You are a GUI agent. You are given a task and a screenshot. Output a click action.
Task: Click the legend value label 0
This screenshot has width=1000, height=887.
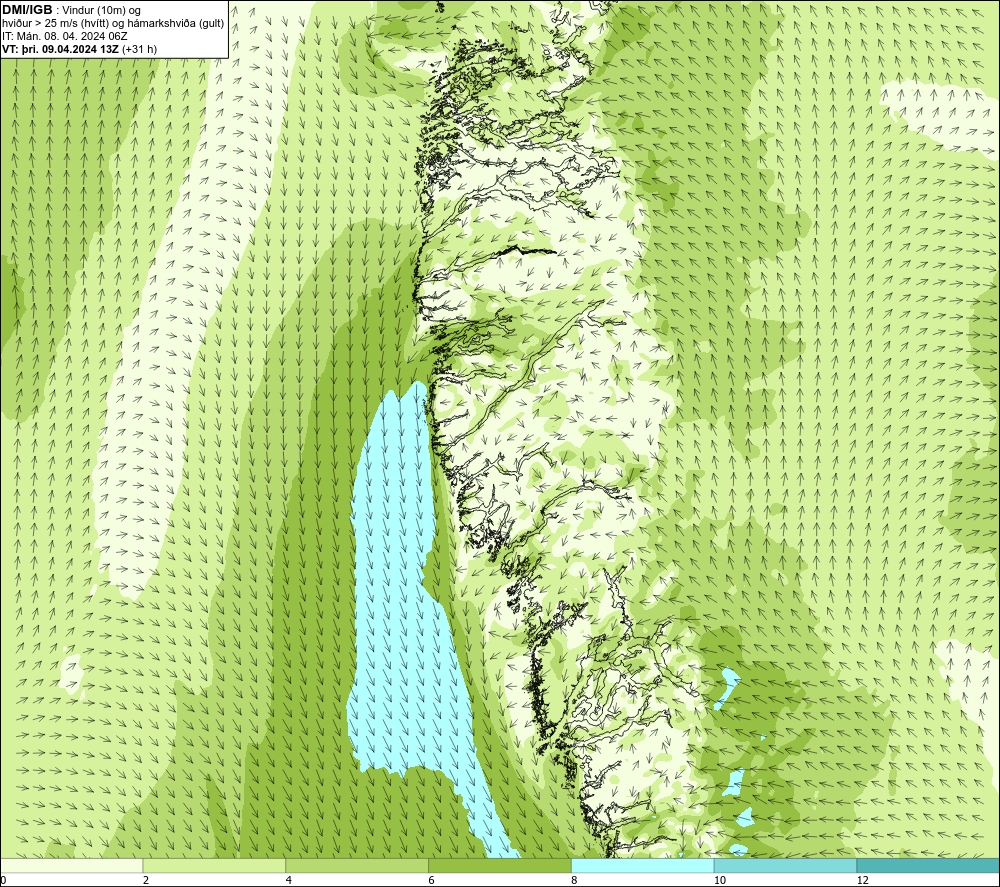pos(3,880)
